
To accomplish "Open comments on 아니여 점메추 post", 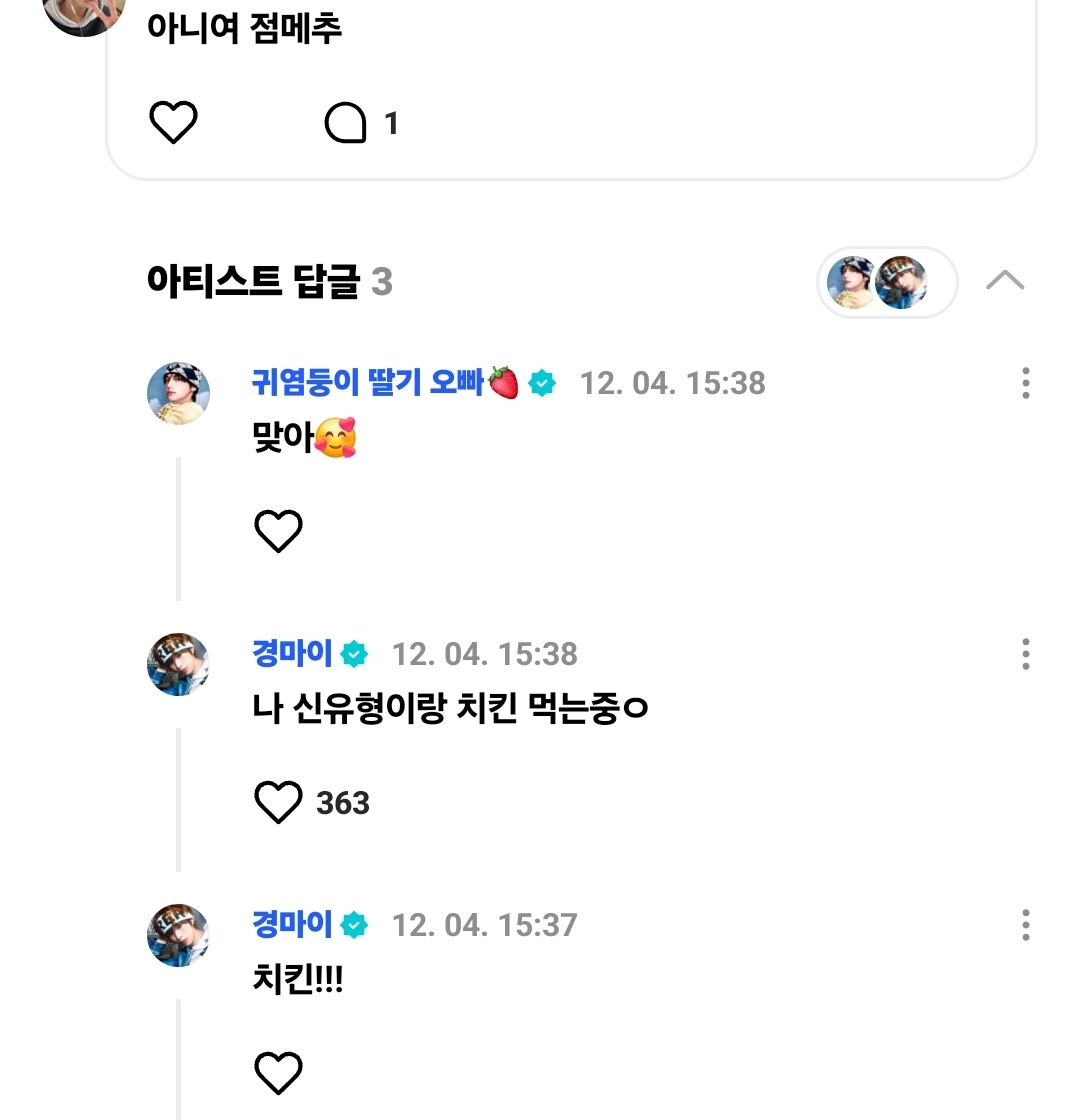I will click(x=346, y=124).
